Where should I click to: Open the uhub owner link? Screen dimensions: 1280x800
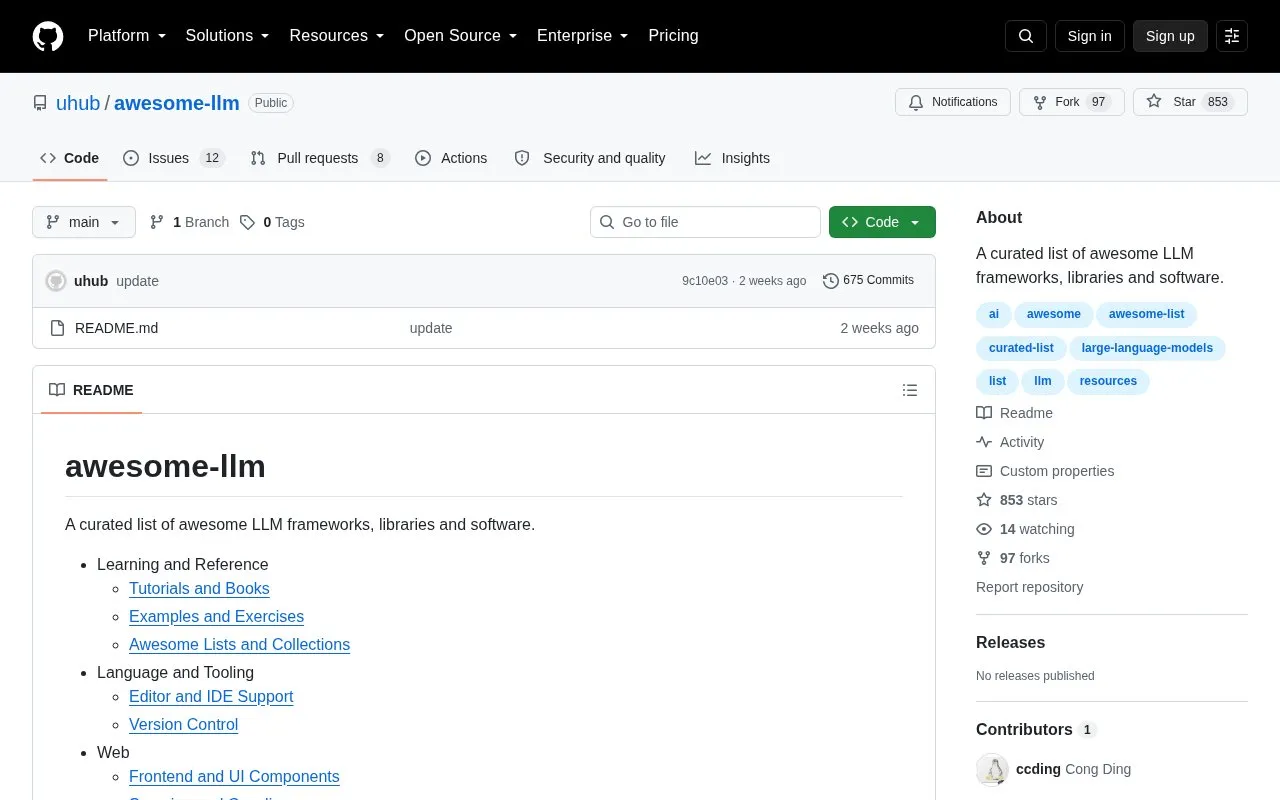[x=78, y=102]
